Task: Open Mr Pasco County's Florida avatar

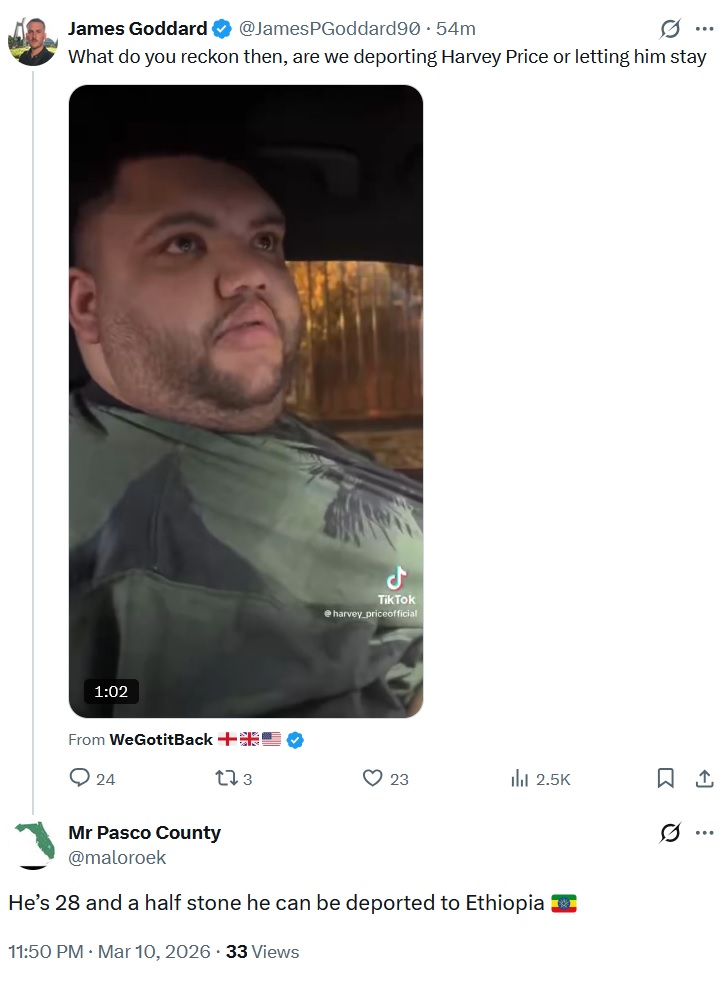Action: tap(33, 845)
